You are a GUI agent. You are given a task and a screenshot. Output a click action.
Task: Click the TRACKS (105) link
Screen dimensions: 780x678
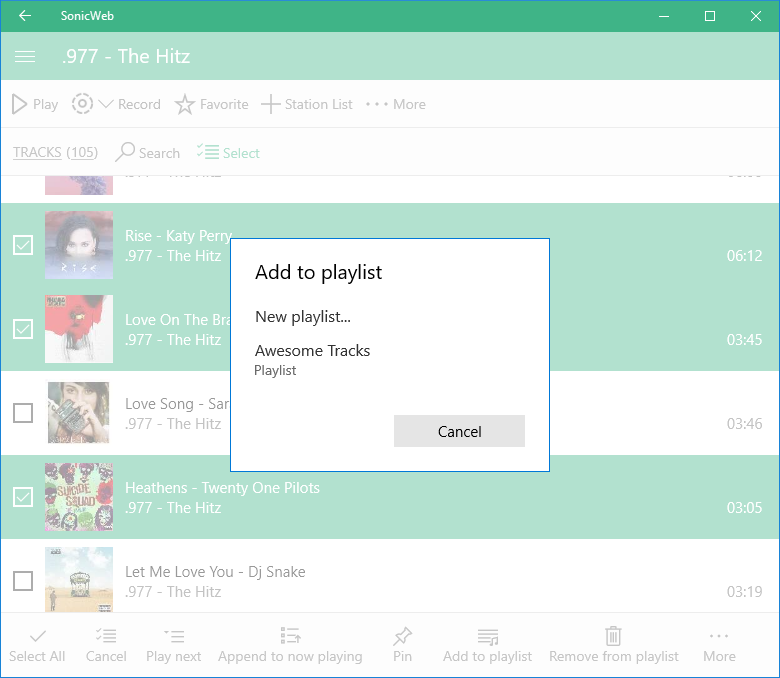55,152
